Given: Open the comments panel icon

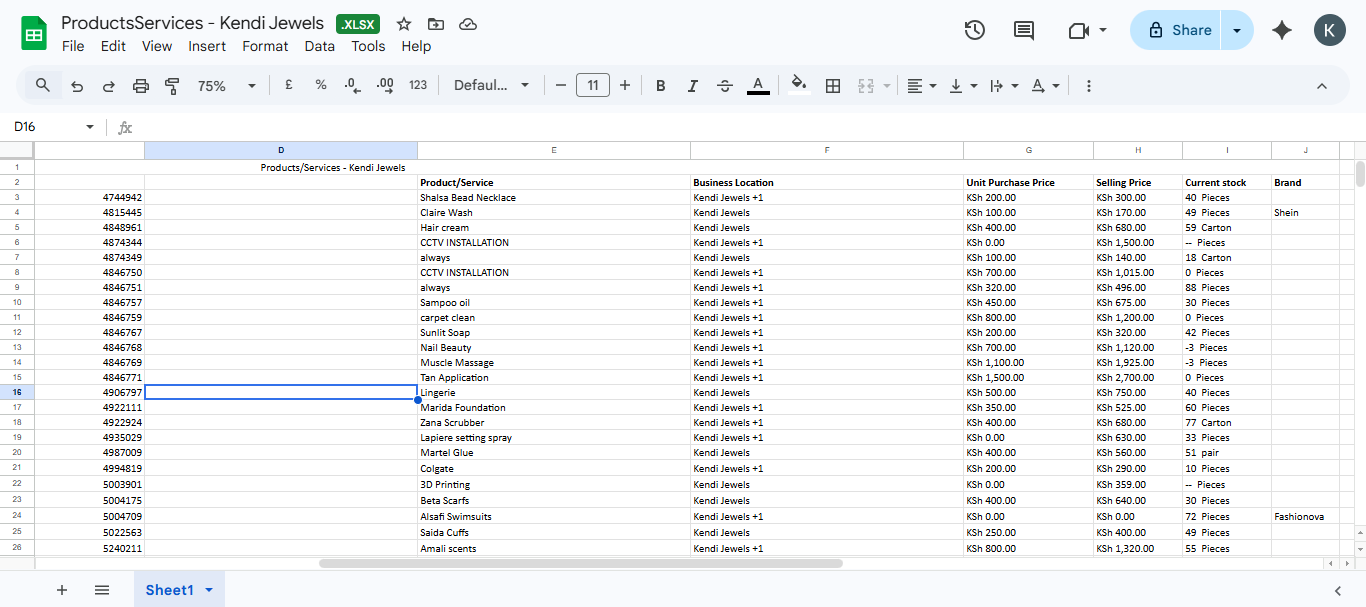Looking at the screenshot, I should tap(1024, 30).
